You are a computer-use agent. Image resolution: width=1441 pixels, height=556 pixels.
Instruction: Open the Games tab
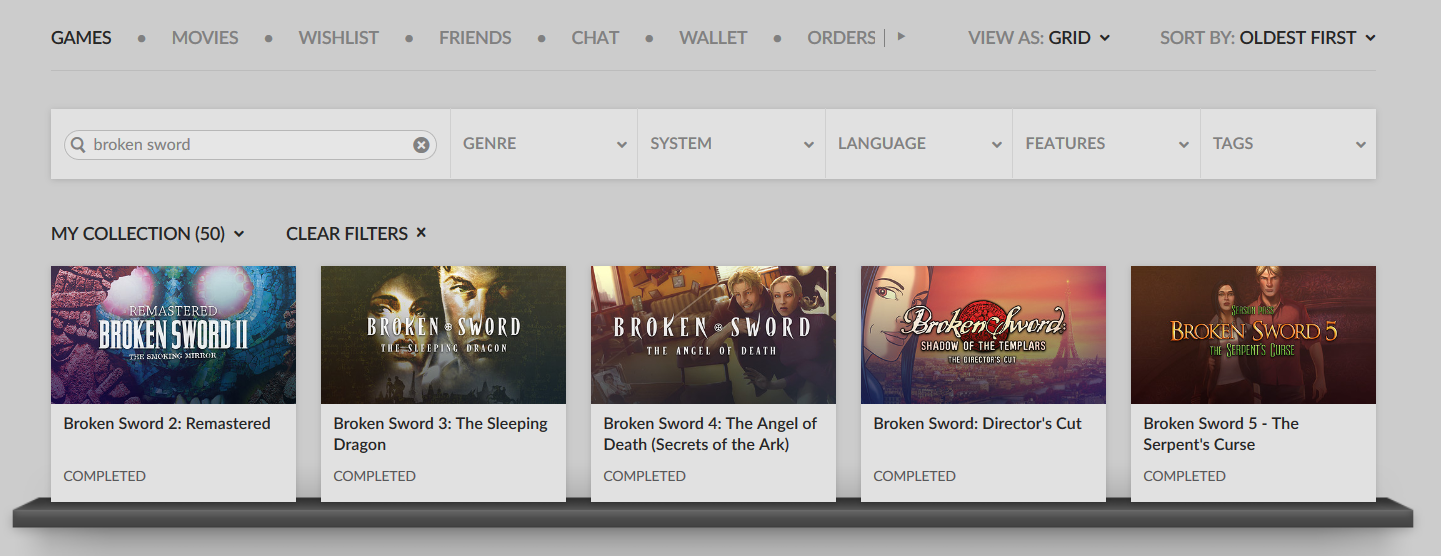pos(81,38)
